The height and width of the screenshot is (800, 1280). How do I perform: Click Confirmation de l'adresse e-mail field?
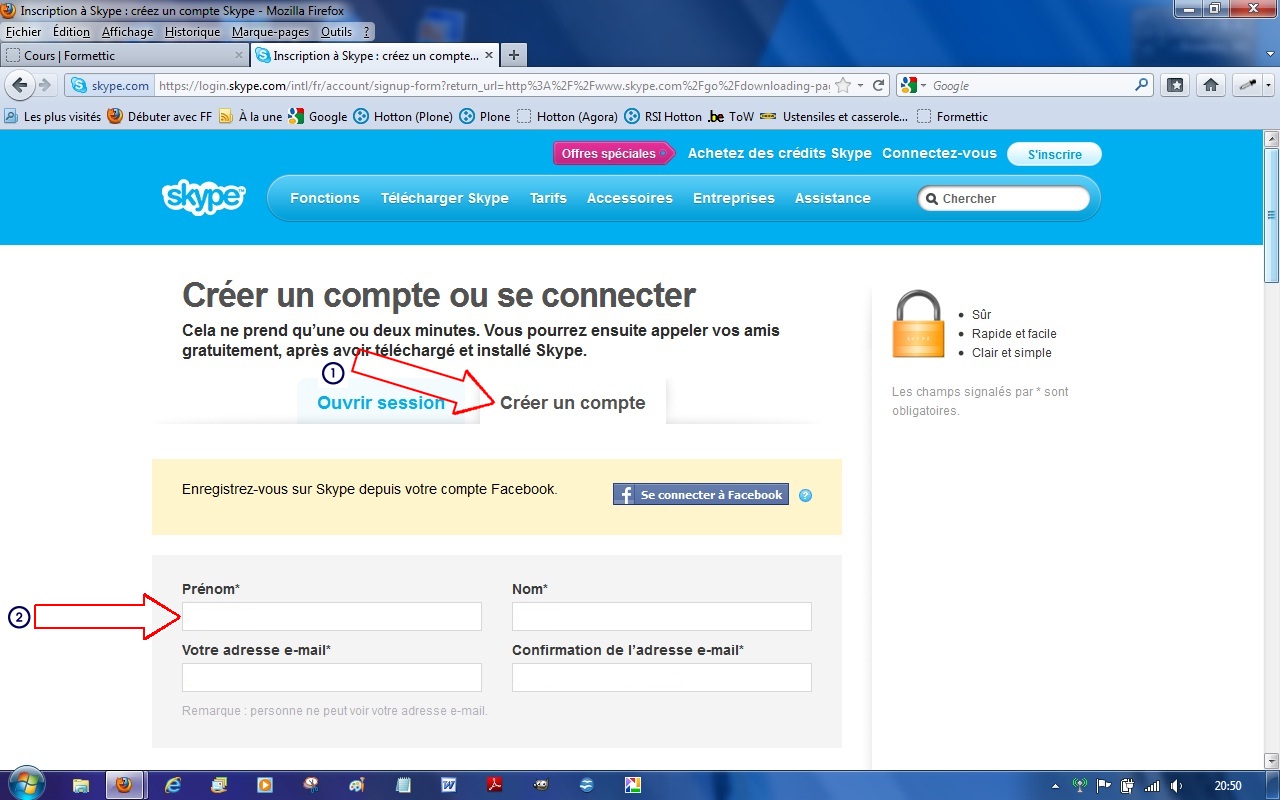coord(662,677)
